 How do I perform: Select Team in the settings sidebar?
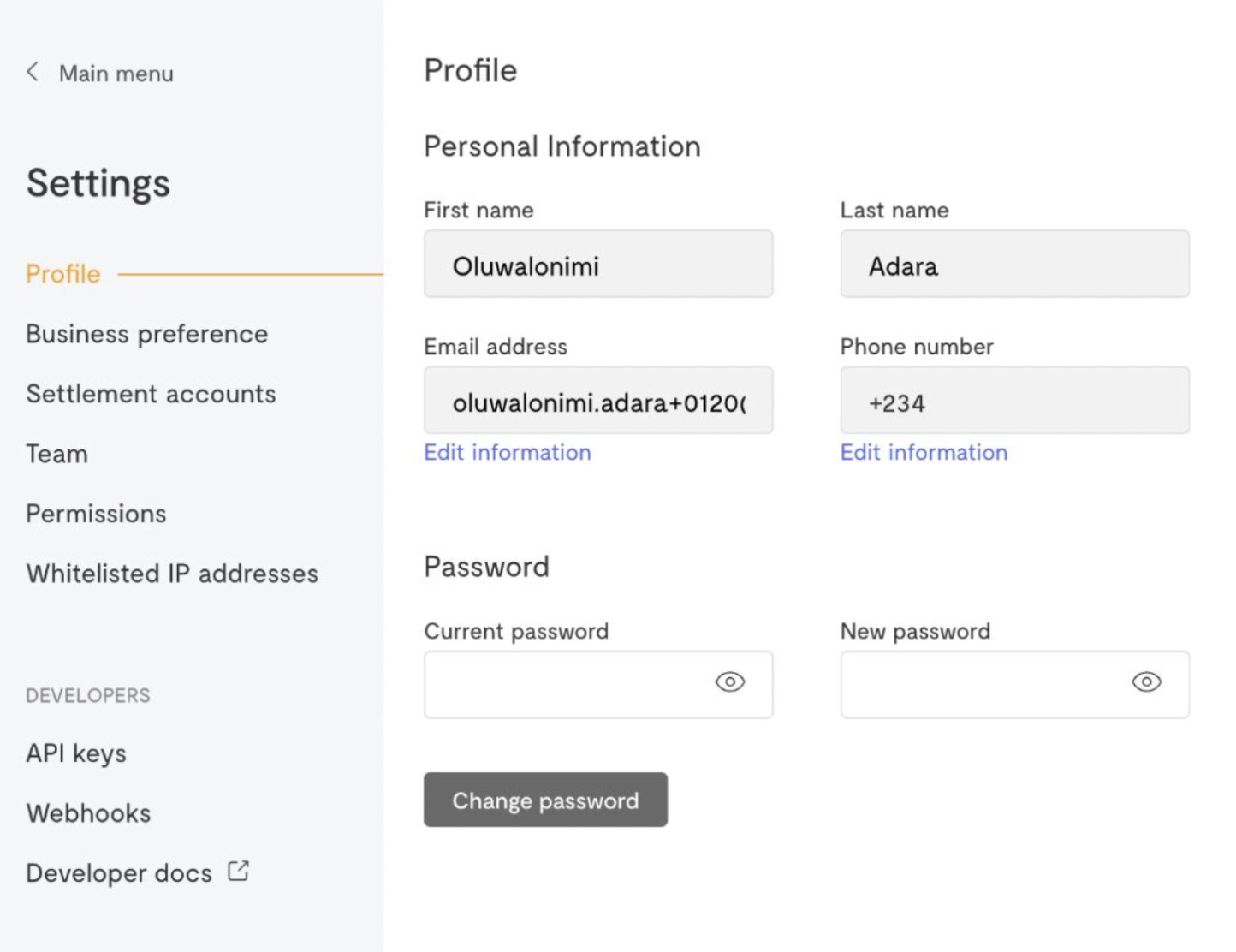56,454
